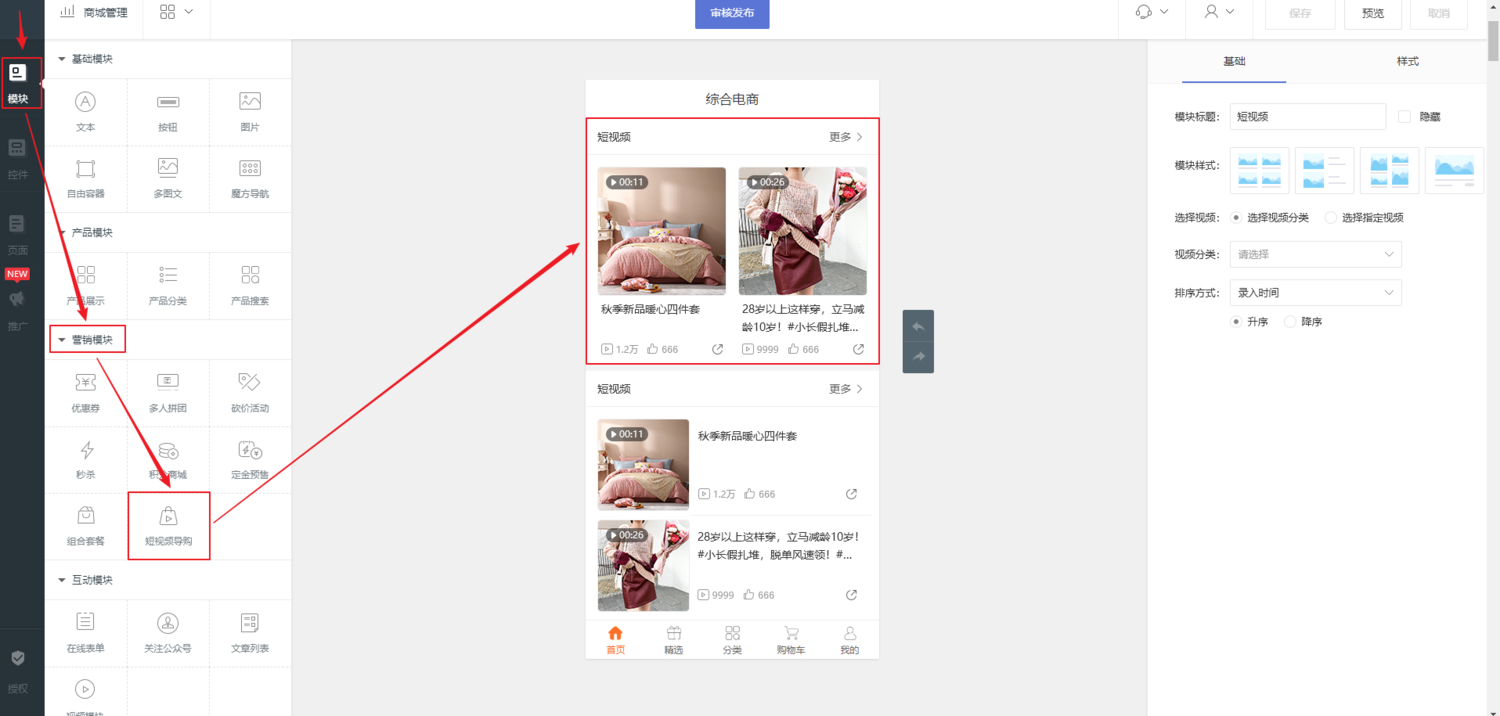Choose the 图片 image module
This screenshot has height=716, width=1500.
(250, 112)
